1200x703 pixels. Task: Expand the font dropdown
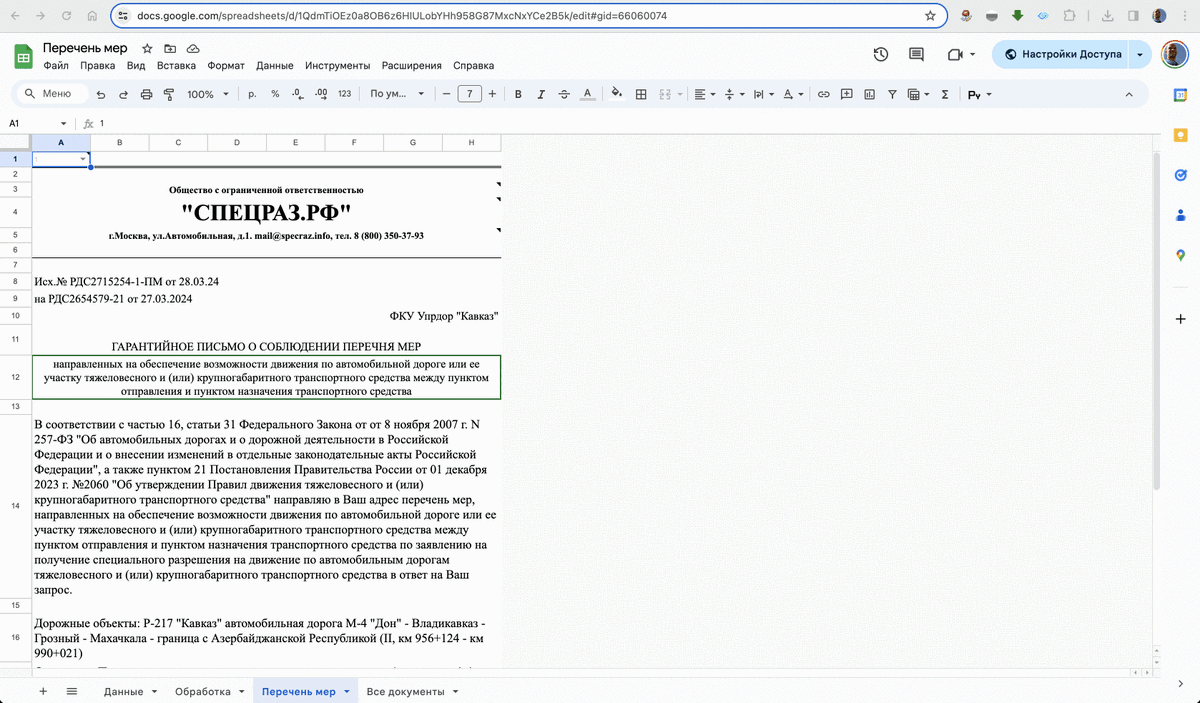coord(397,94)
